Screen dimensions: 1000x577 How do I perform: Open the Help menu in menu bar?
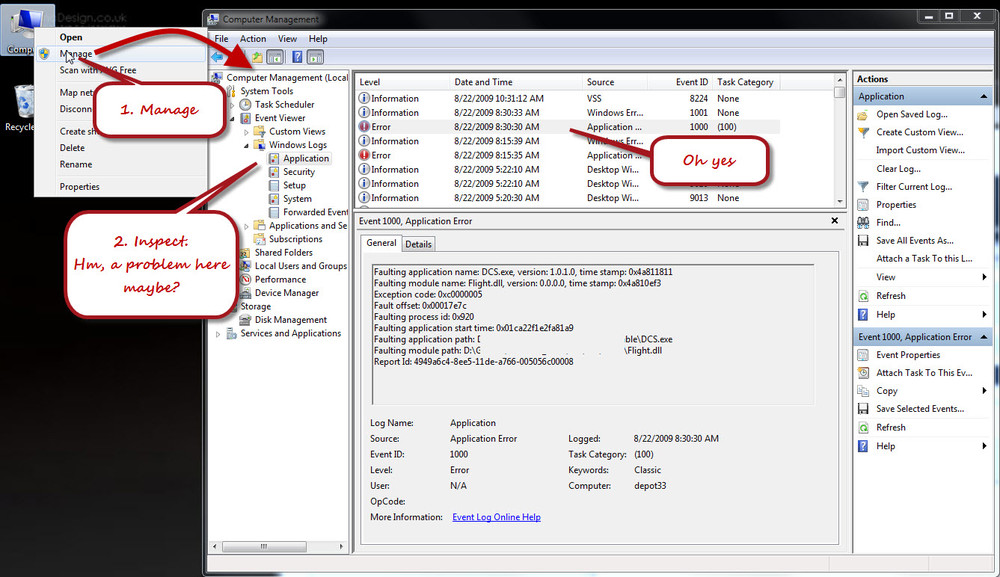(318, 38)
